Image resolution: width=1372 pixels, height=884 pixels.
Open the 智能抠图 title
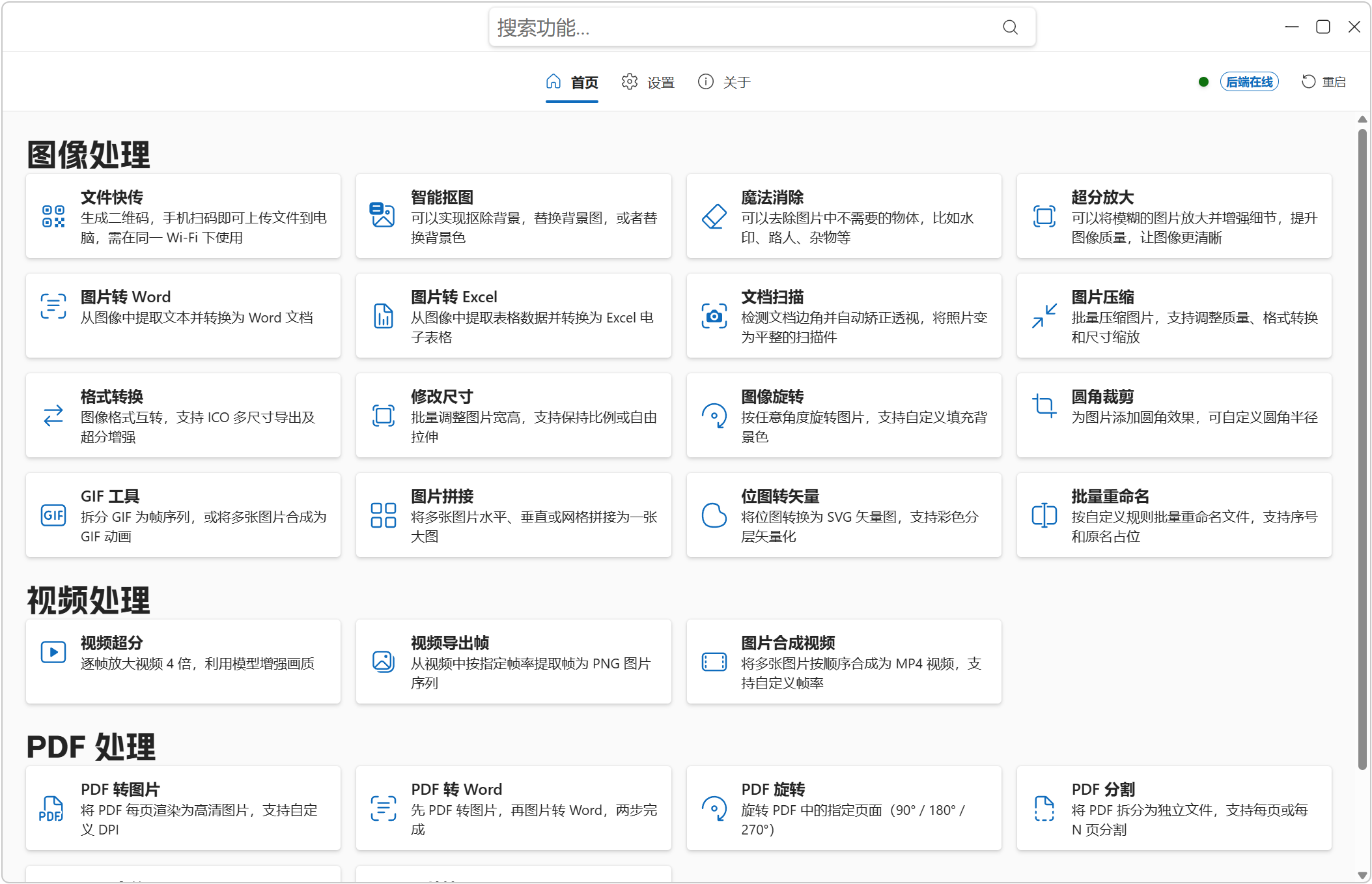tap(442, 197)
